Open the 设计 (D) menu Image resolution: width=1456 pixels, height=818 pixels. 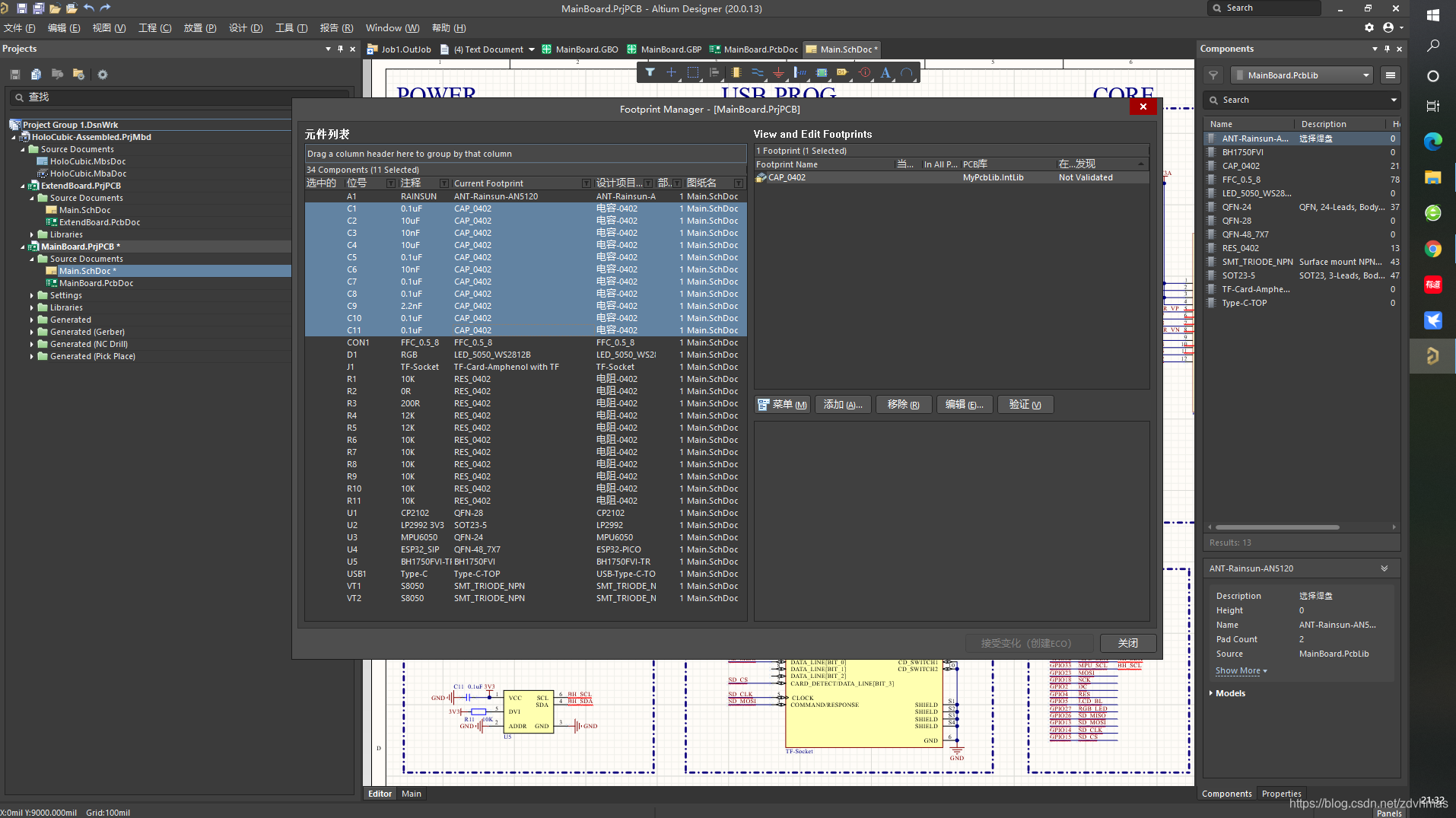246,28
